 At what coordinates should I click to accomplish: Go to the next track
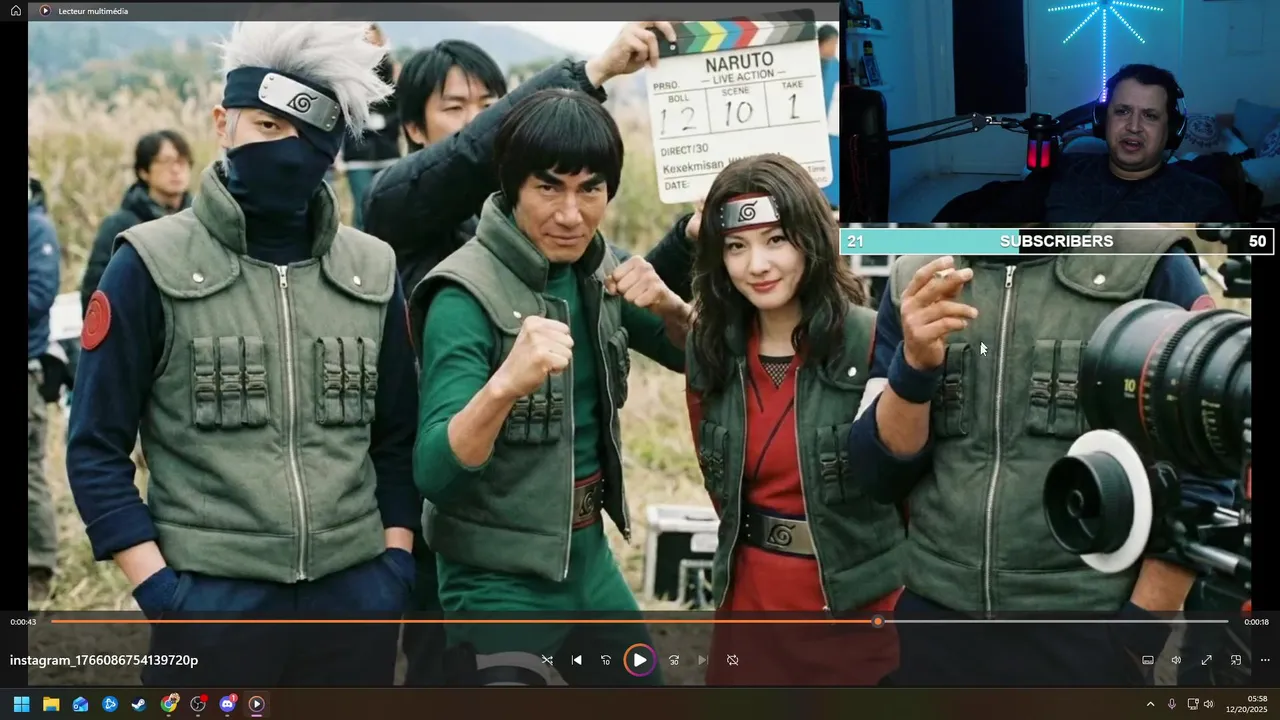(x=702, y=660)
